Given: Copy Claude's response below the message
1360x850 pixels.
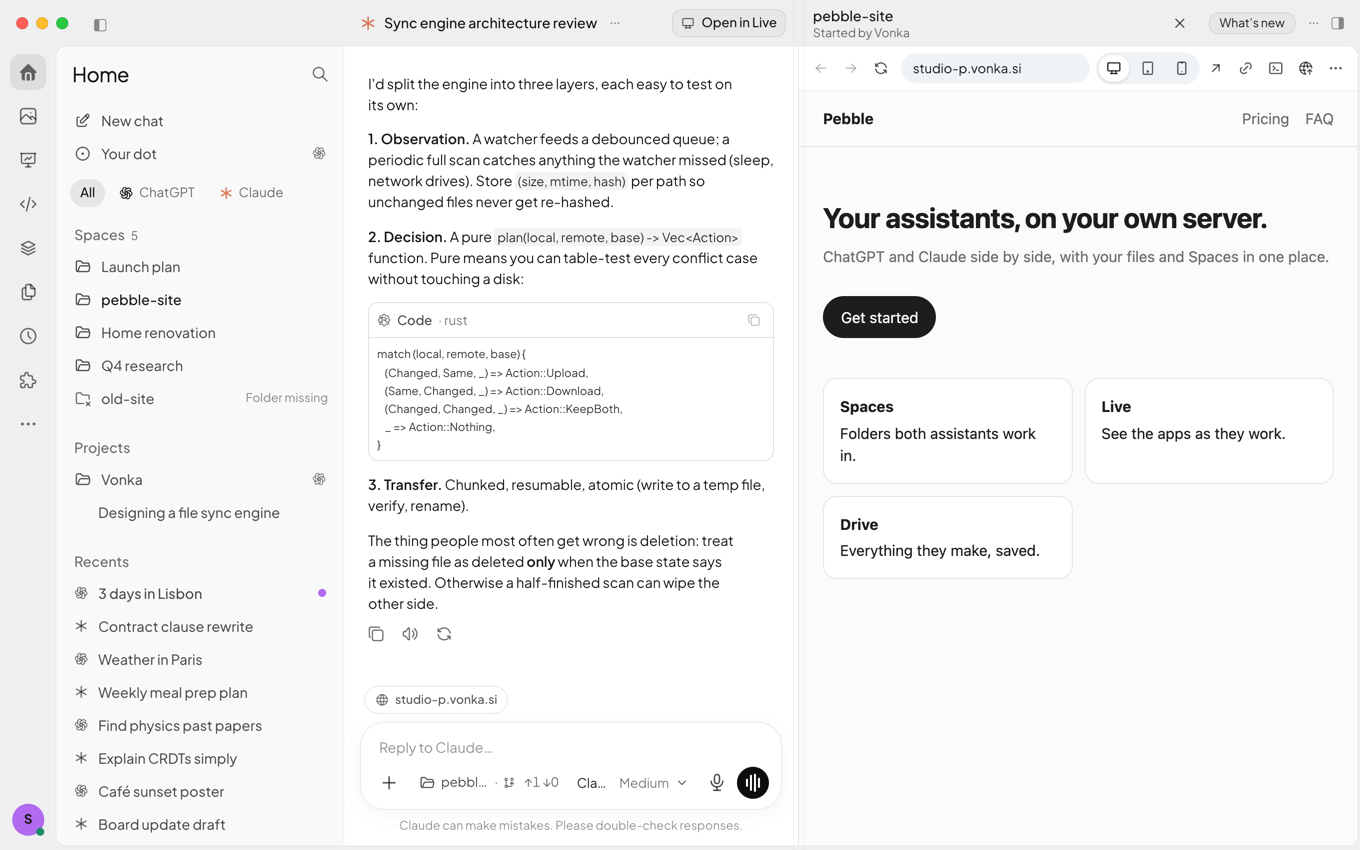Looking at the screenshot, I should coord(376,634).
